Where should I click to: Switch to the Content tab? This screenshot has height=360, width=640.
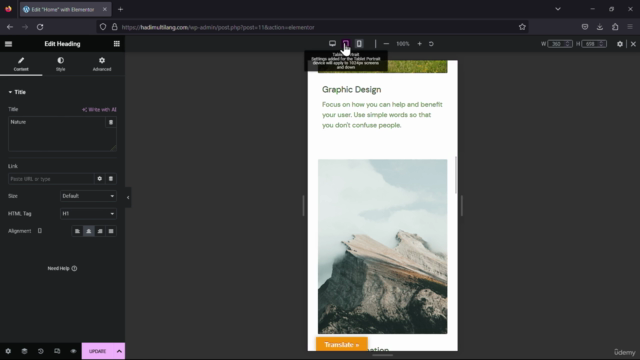point(21,64)
